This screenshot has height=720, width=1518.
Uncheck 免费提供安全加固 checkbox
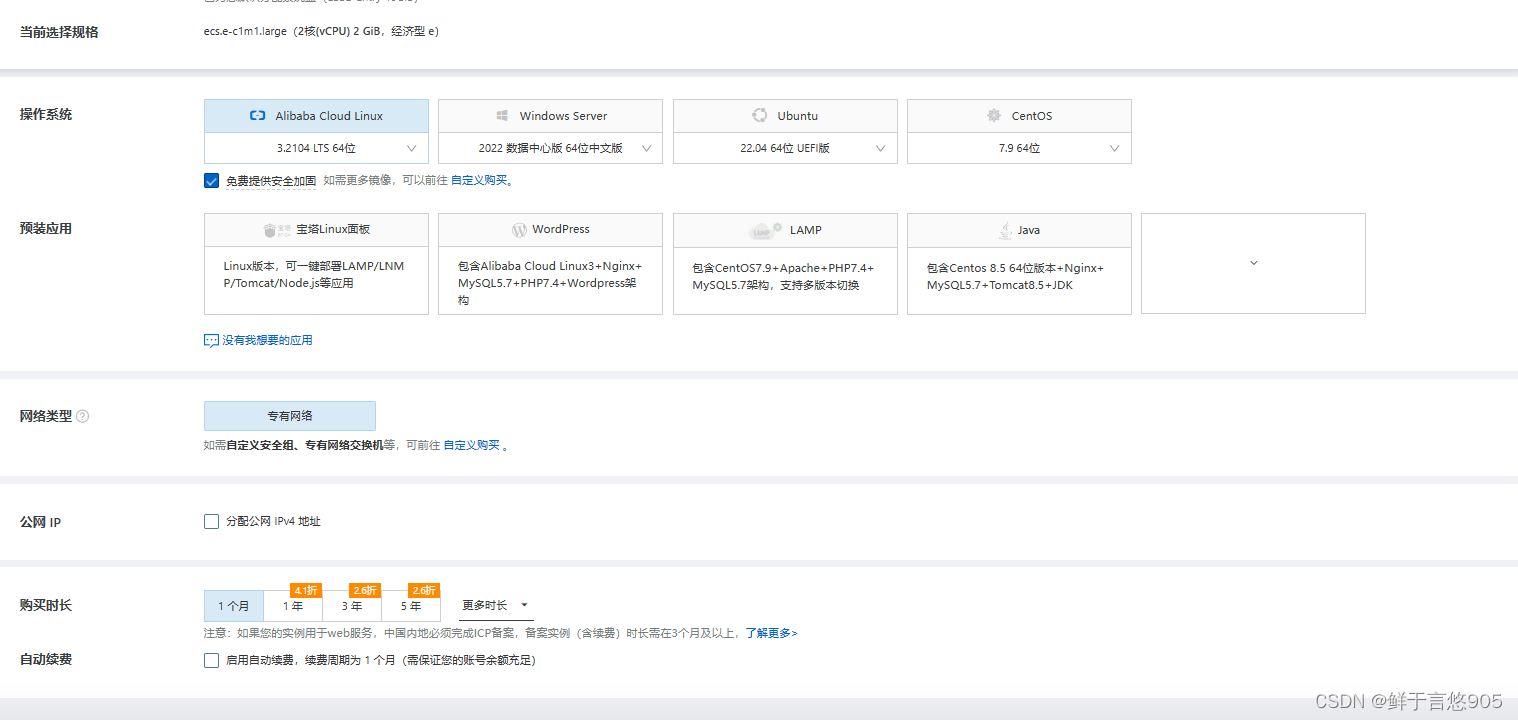pyautogui.click(x=211, y=181)
